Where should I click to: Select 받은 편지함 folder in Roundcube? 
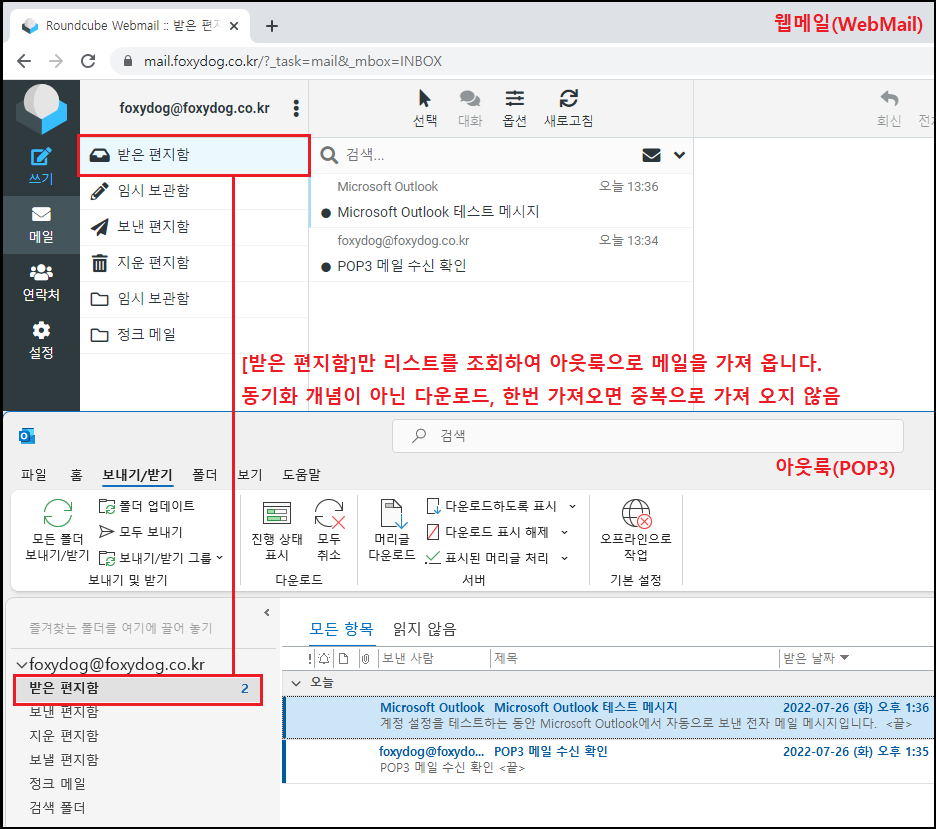click(x=194, y=155)
